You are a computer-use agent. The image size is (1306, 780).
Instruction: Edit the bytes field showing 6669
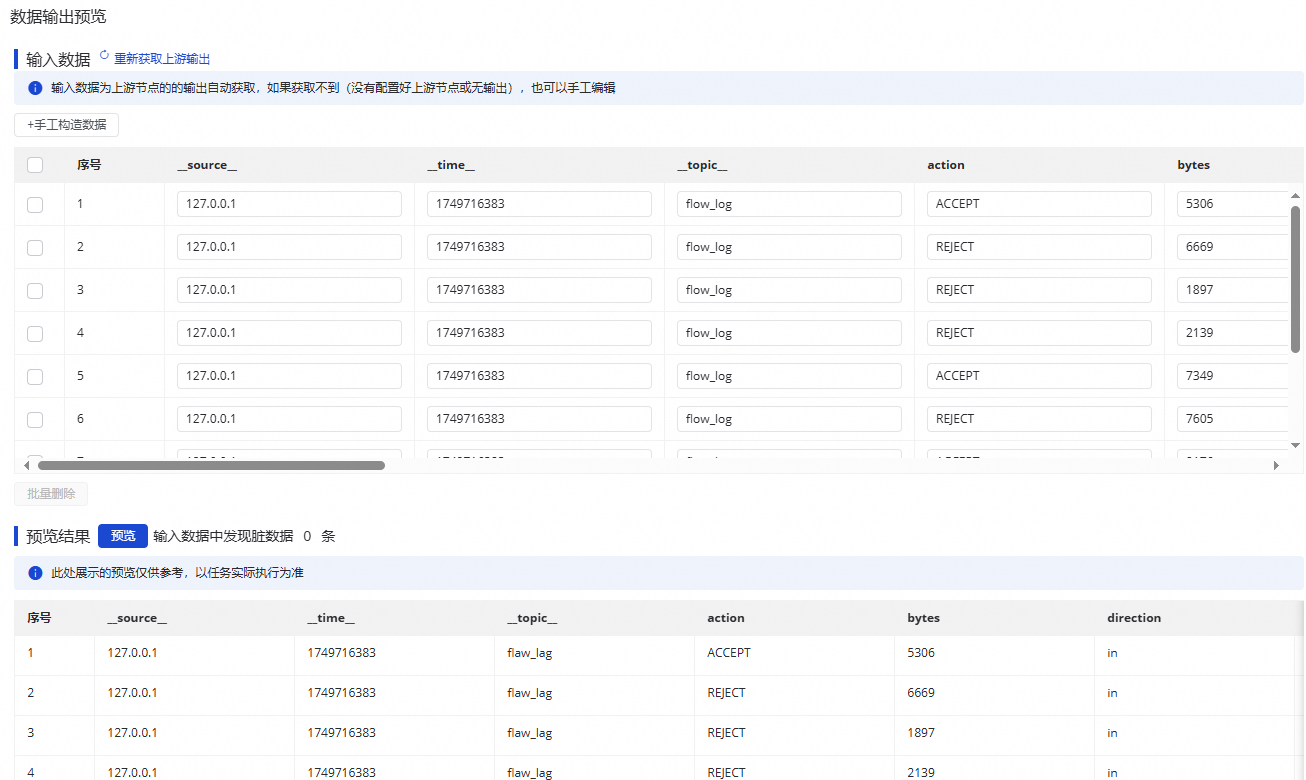tap(1232, 247)
